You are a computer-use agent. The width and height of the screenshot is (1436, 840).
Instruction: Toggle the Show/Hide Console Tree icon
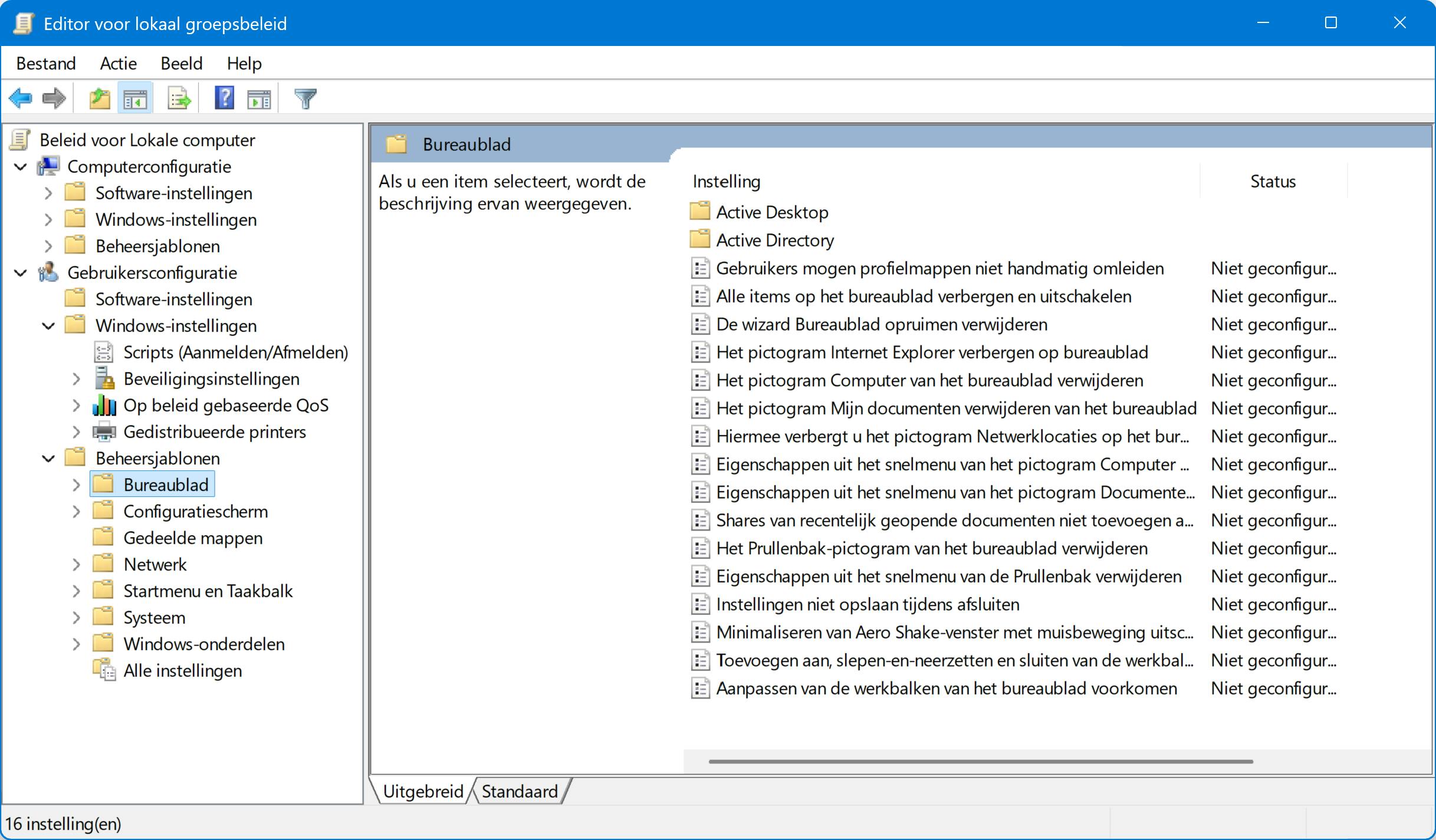pyautogui.click(x=135, y=98)
